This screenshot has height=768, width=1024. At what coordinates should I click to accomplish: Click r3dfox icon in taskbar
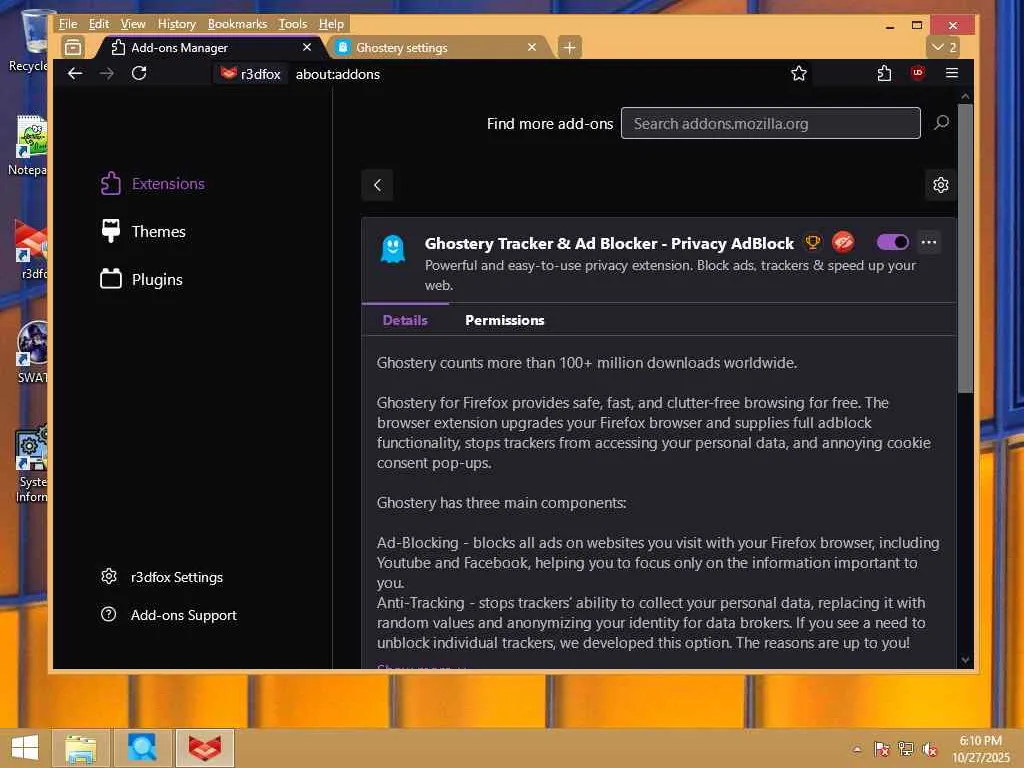point(204,748)
